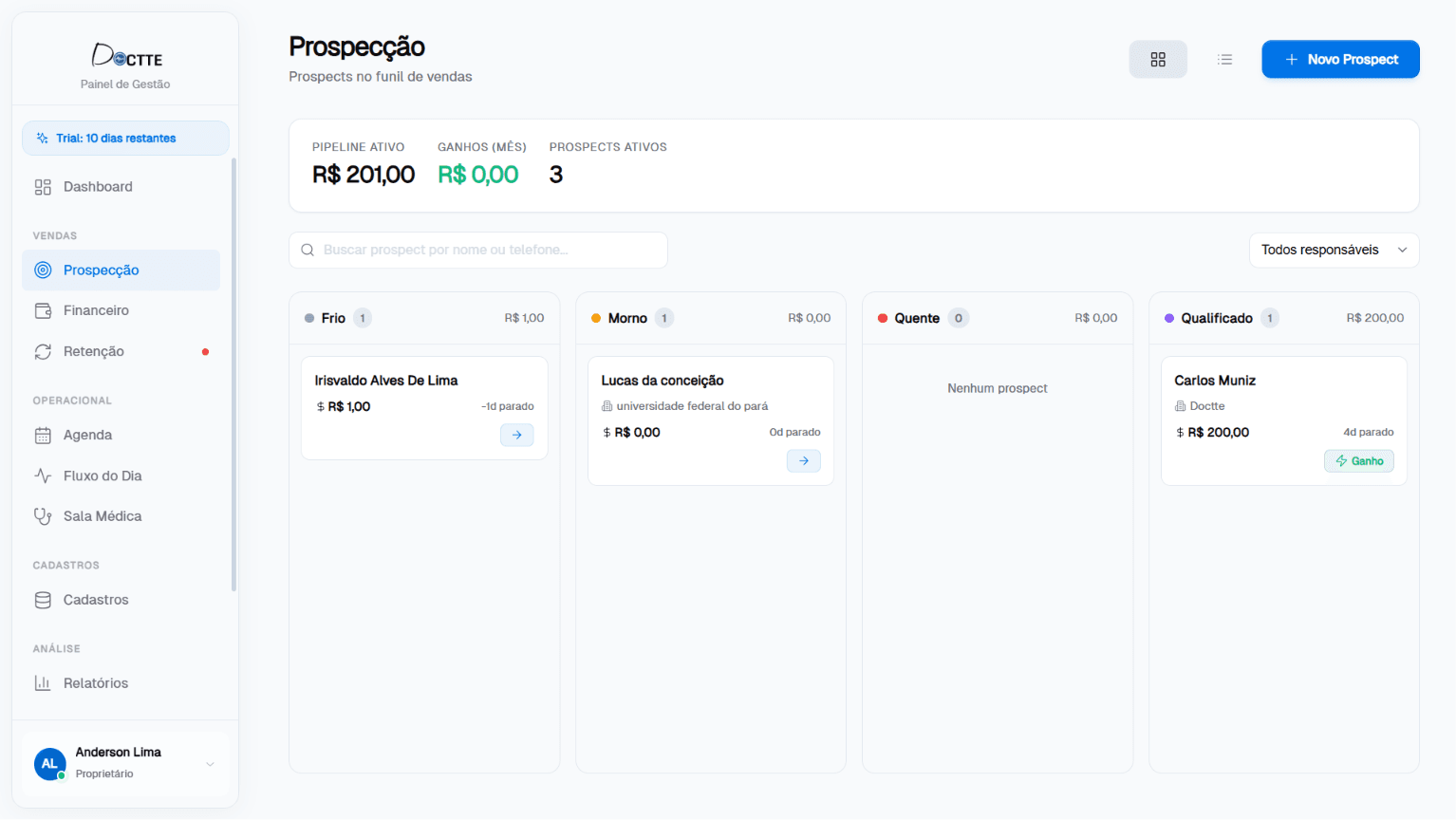Click the '-1d parado' label
Screen dimensions: 1456x820
click(508, 407)
